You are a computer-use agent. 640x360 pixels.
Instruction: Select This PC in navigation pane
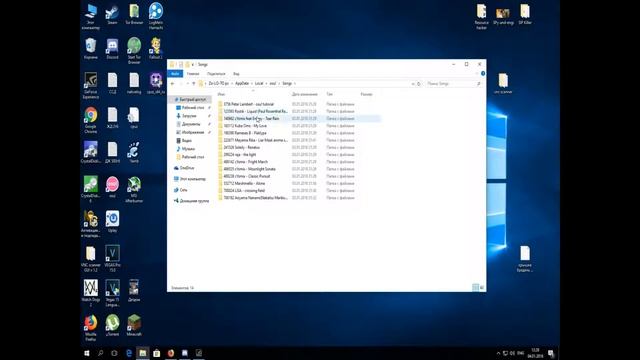[193, 179]
